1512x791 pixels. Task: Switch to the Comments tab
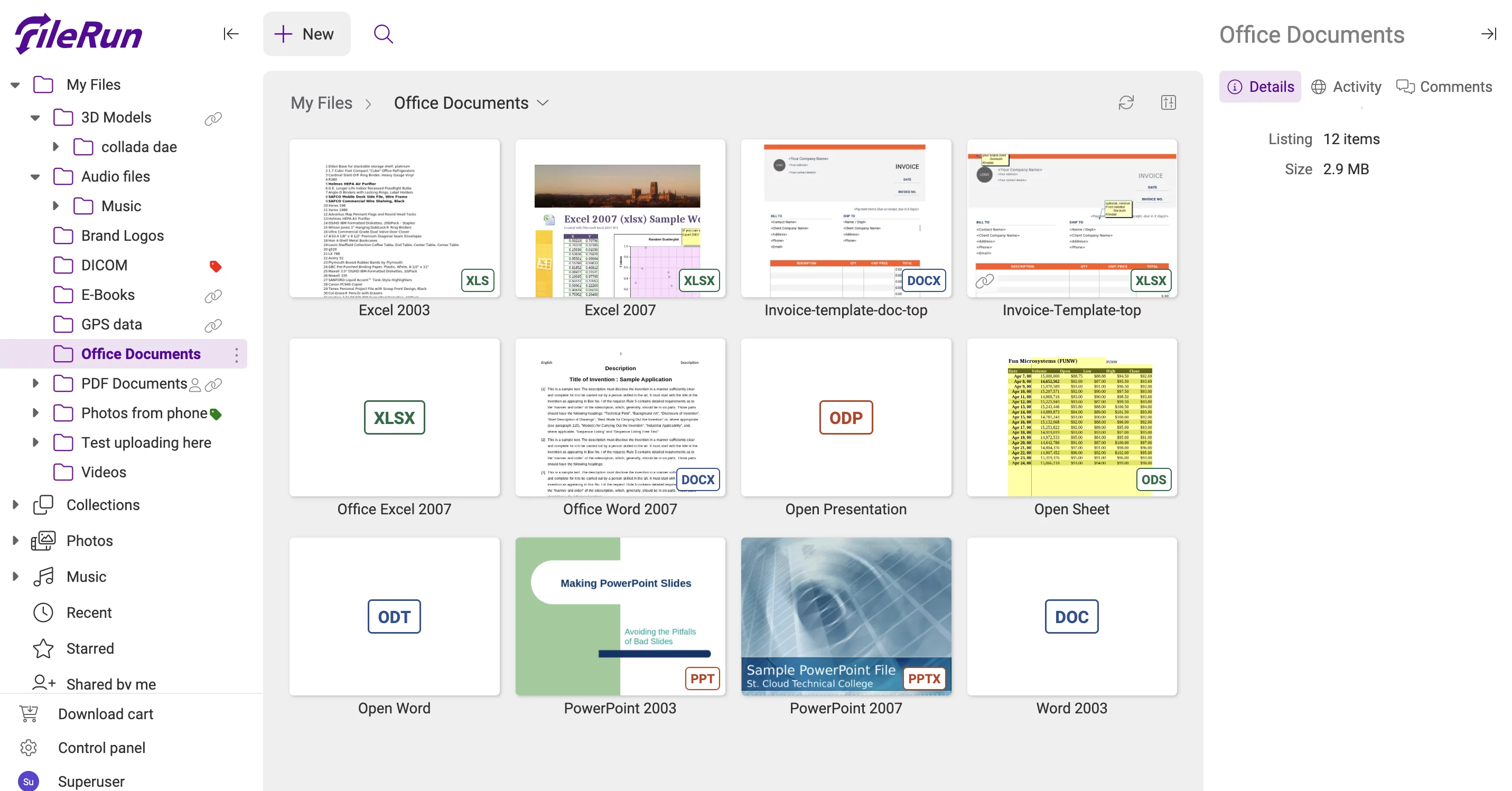(1443, 87)
